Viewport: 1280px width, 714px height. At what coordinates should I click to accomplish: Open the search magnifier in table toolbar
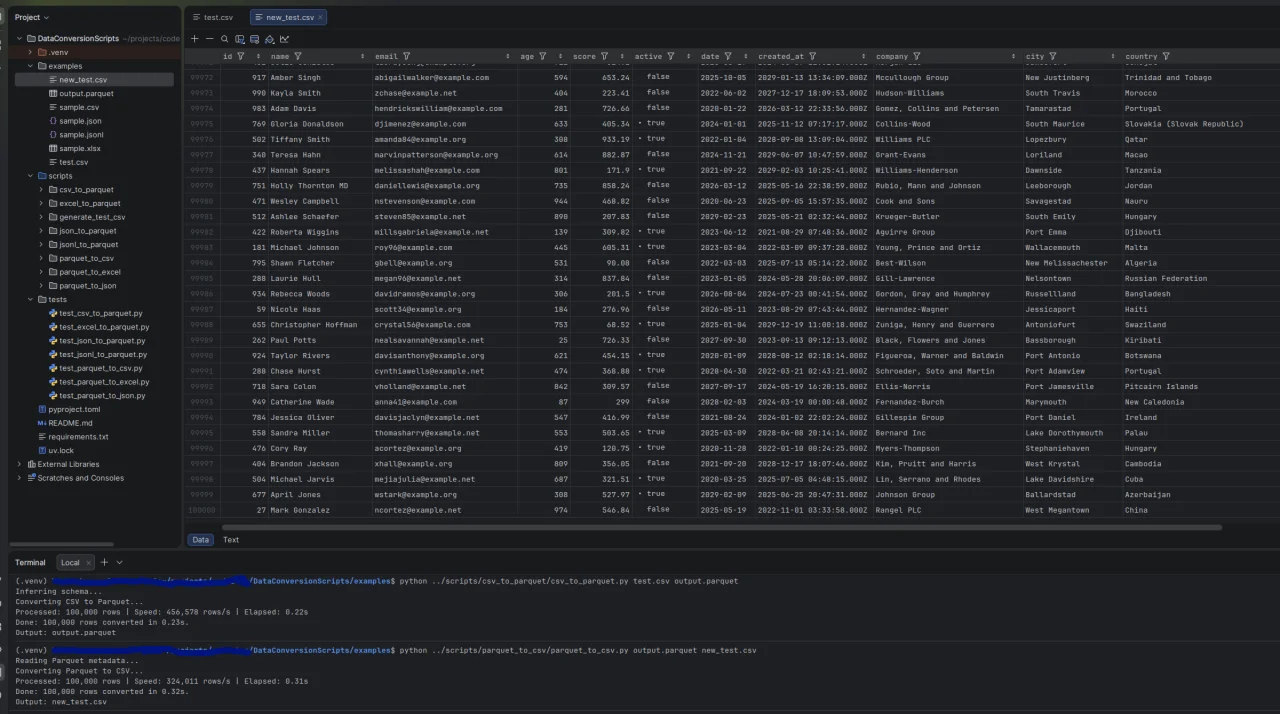[225, 39]
